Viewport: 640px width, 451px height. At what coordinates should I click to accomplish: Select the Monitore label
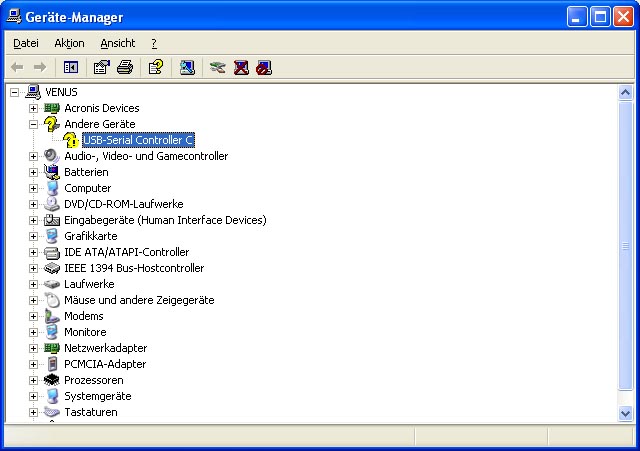[85, 332]
